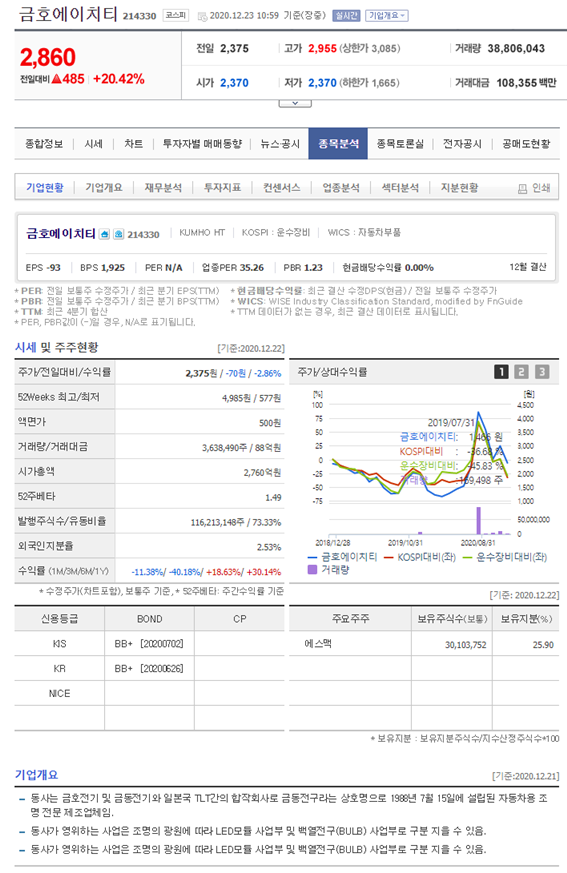Click the 인쇄 print link

point(541,188)
